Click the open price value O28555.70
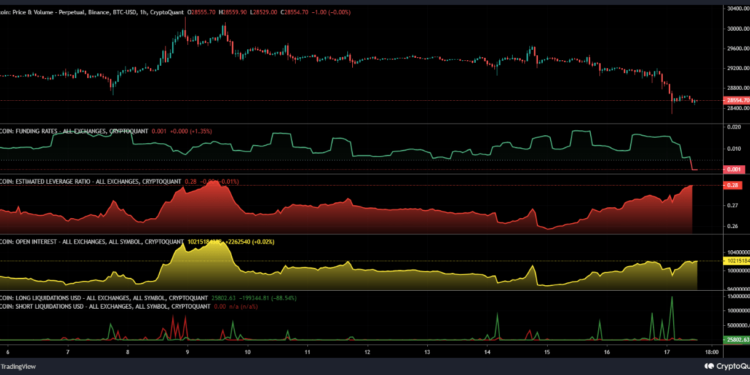Screen dimensions: 750x375 click(202, 12)
